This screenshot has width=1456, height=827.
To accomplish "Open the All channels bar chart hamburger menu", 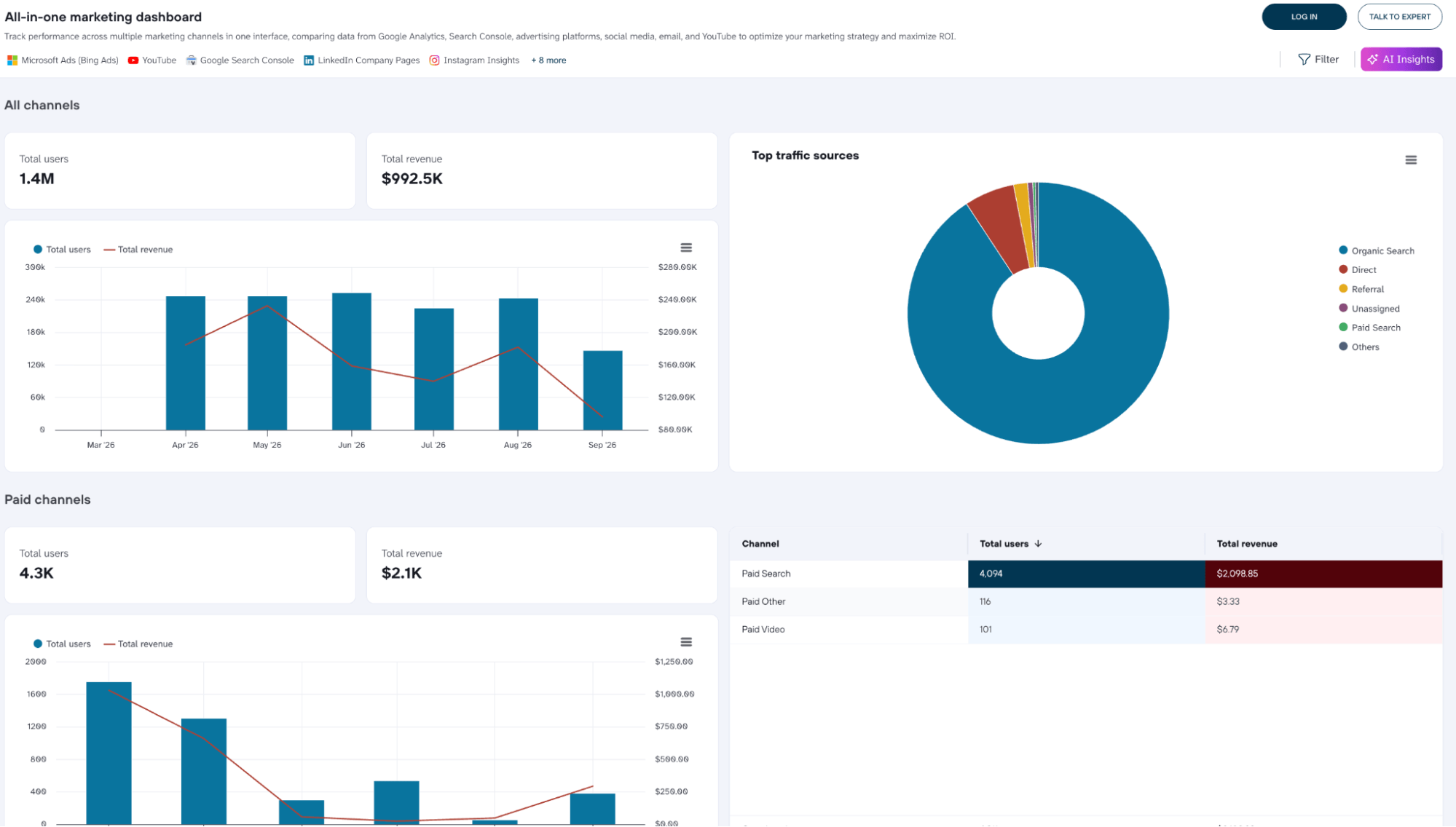I will 686,248.
